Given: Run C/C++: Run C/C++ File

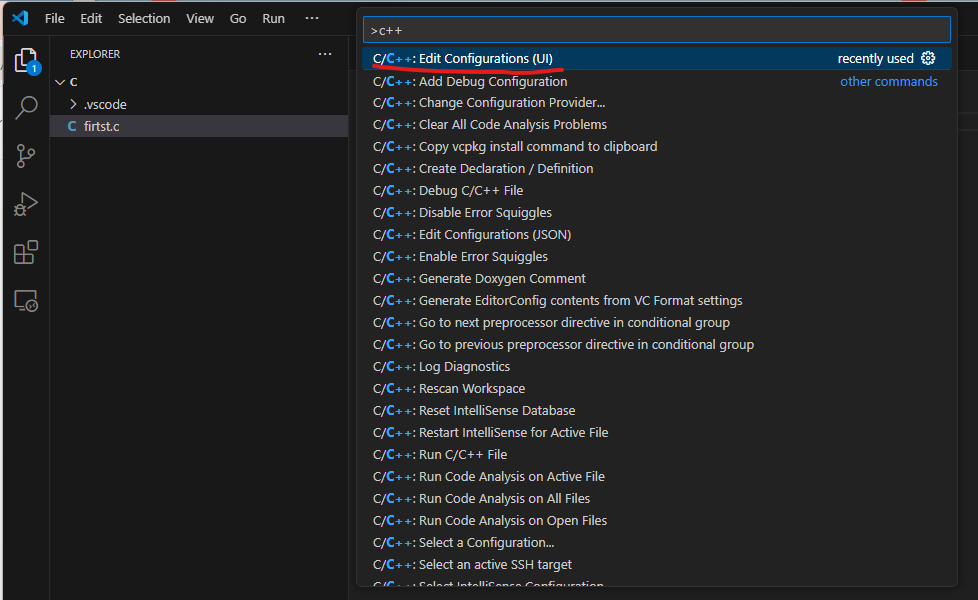Looking at the screenshot, I should coord(657,454).
